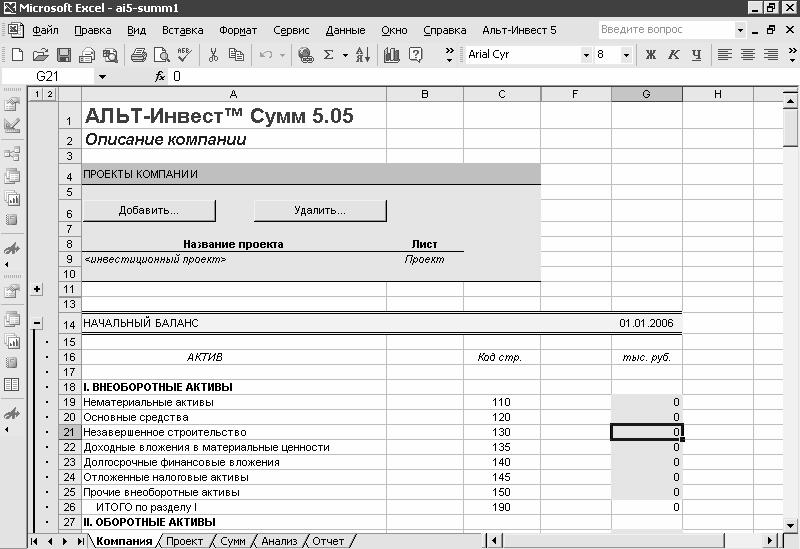Launch the Chart Wizard
800x549 pixels.
[x=391, y=55]
